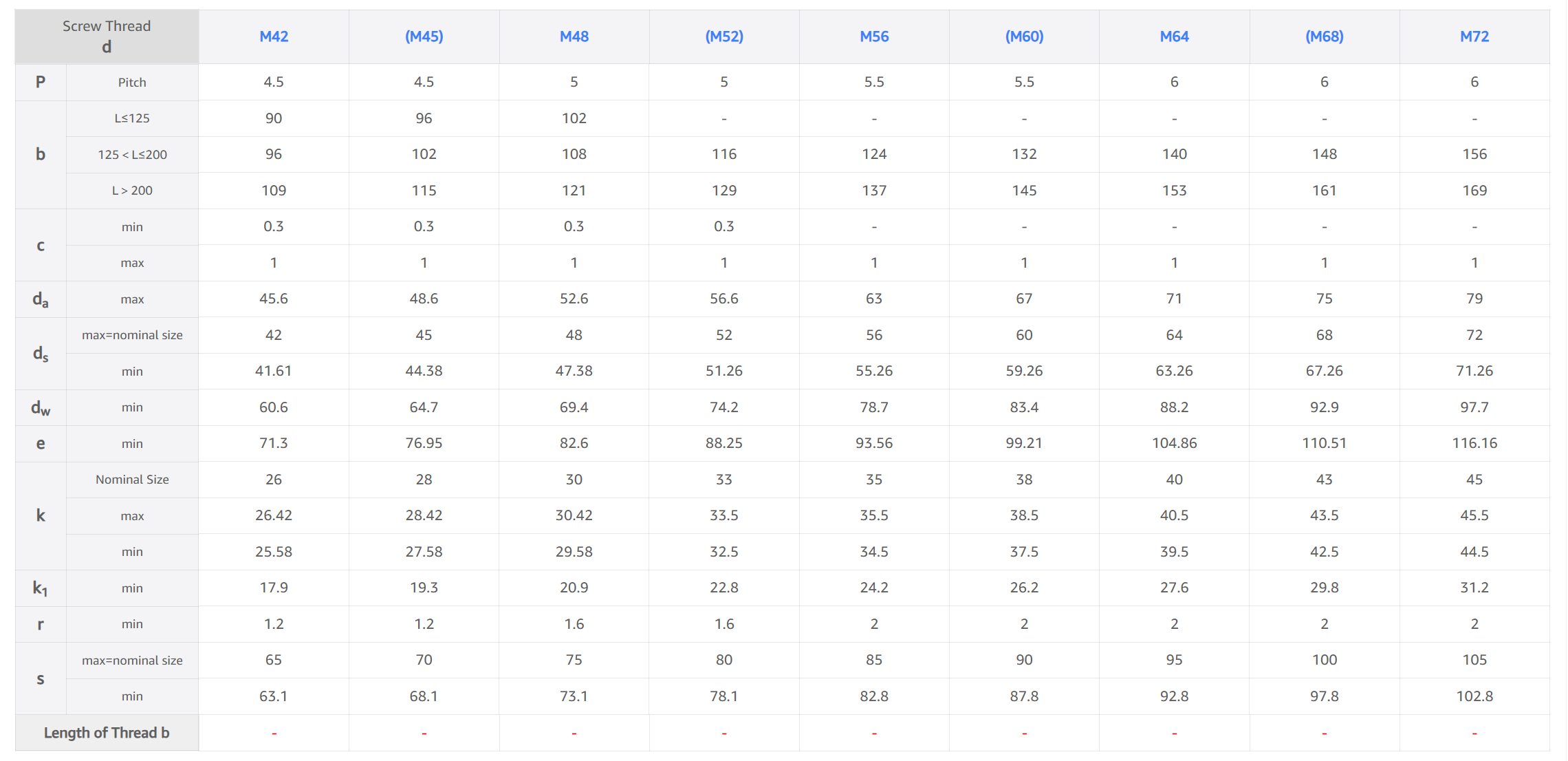Viewport: 1568px width, 761px height.
Task: Open the M56 thread size link
Action: coord(874,36)
